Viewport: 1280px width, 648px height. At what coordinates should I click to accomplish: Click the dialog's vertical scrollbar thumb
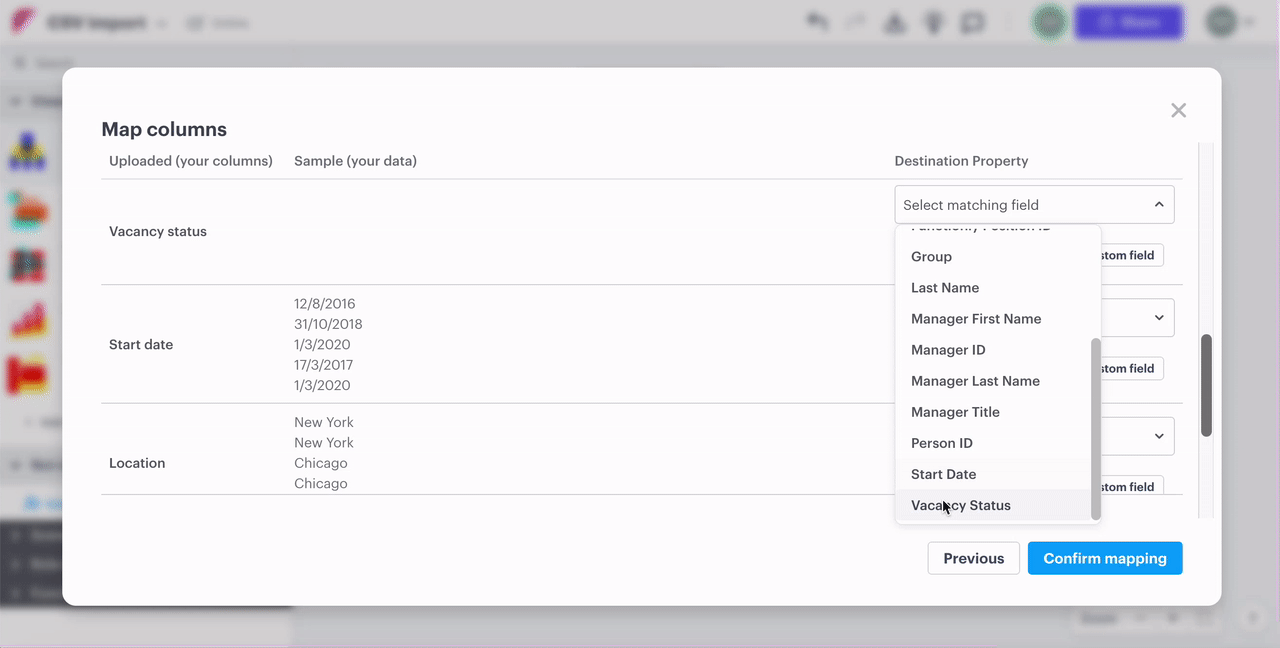[1206, 385]
